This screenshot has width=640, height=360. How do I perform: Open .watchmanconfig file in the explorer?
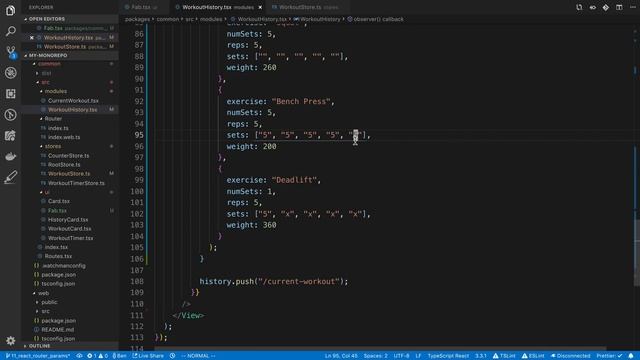pos(64,265)
